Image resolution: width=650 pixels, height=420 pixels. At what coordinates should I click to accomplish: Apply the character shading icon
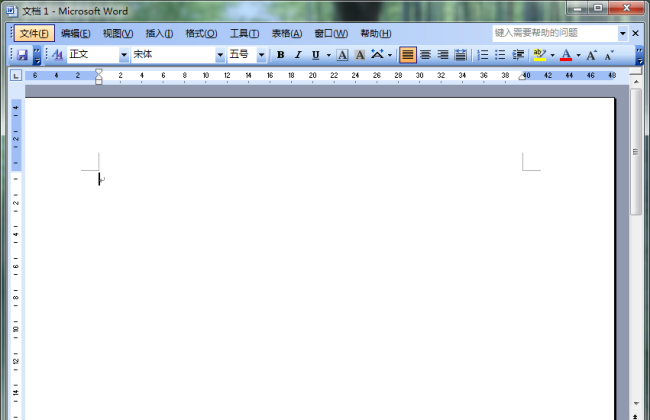(360, 55)
